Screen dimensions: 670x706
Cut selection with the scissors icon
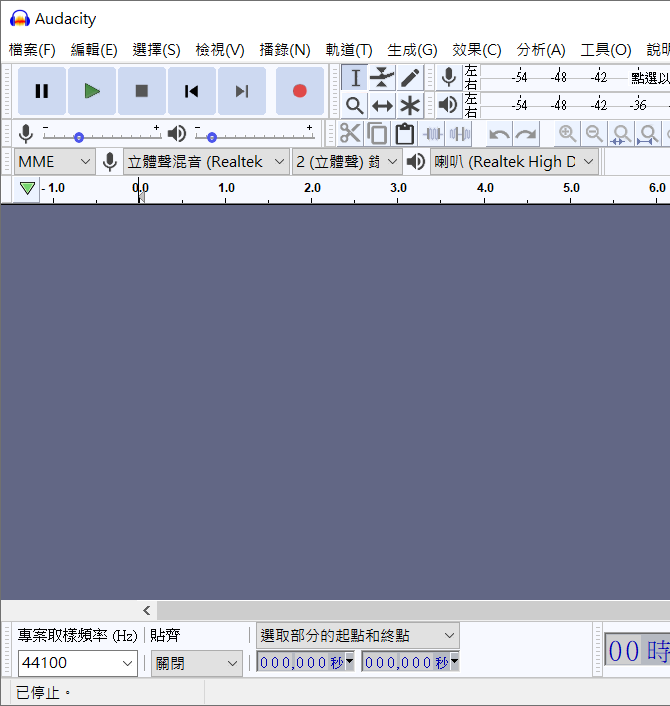click(x=350, y=134)
